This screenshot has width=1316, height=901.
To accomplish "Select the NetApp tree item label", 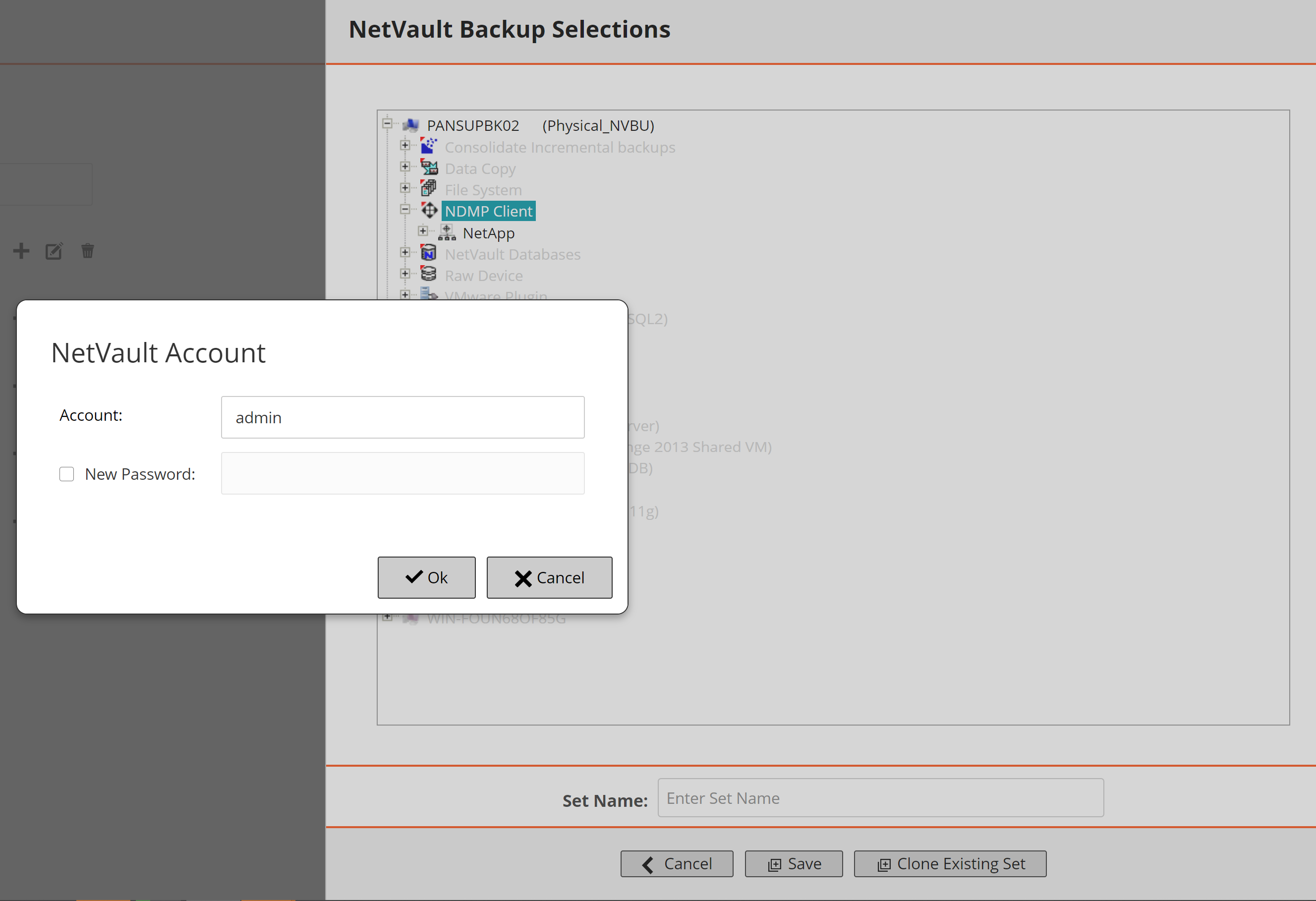I will (x=489, y=233).
